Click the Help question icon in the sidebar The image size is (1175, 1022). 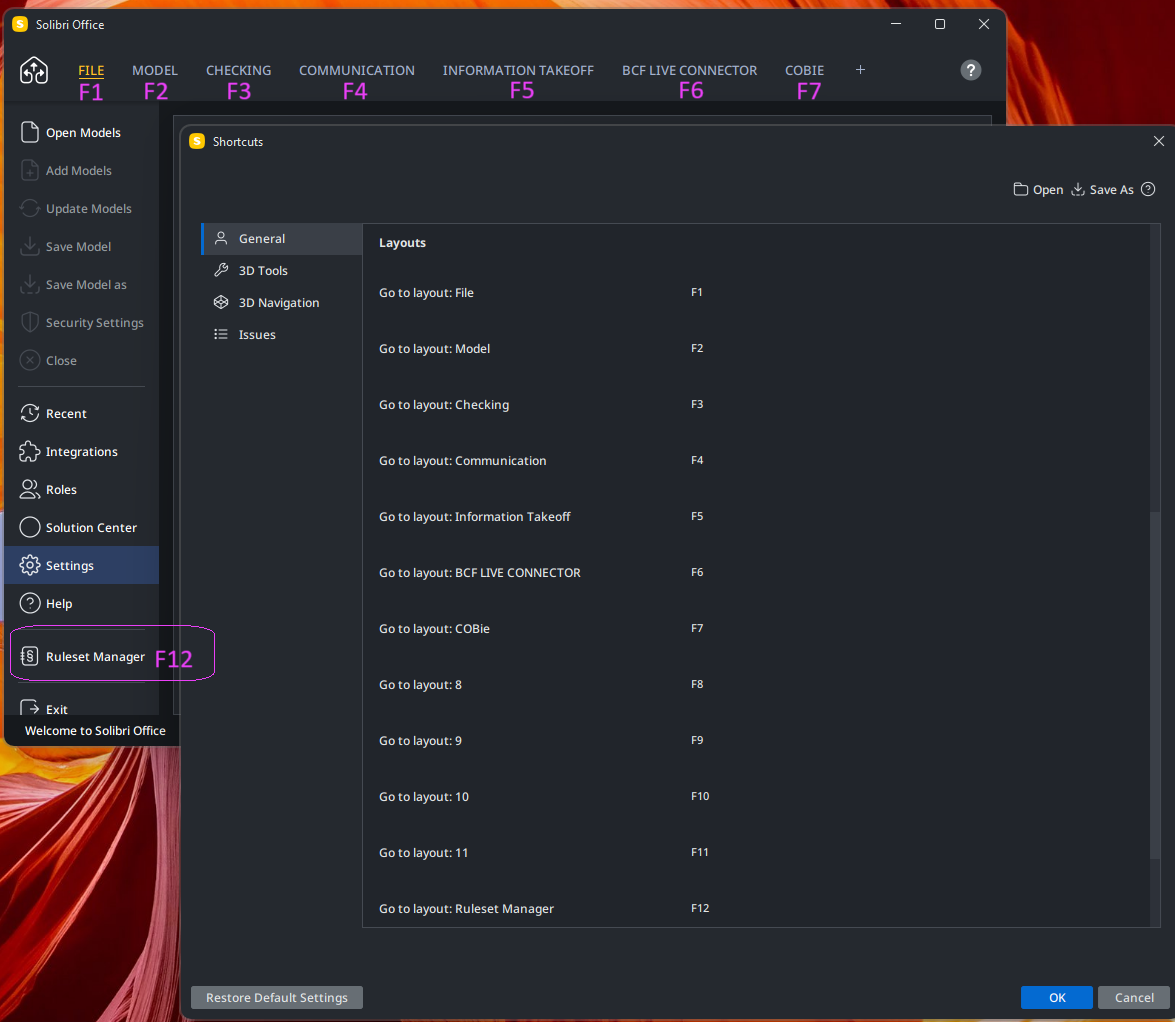tap(29, 603)
